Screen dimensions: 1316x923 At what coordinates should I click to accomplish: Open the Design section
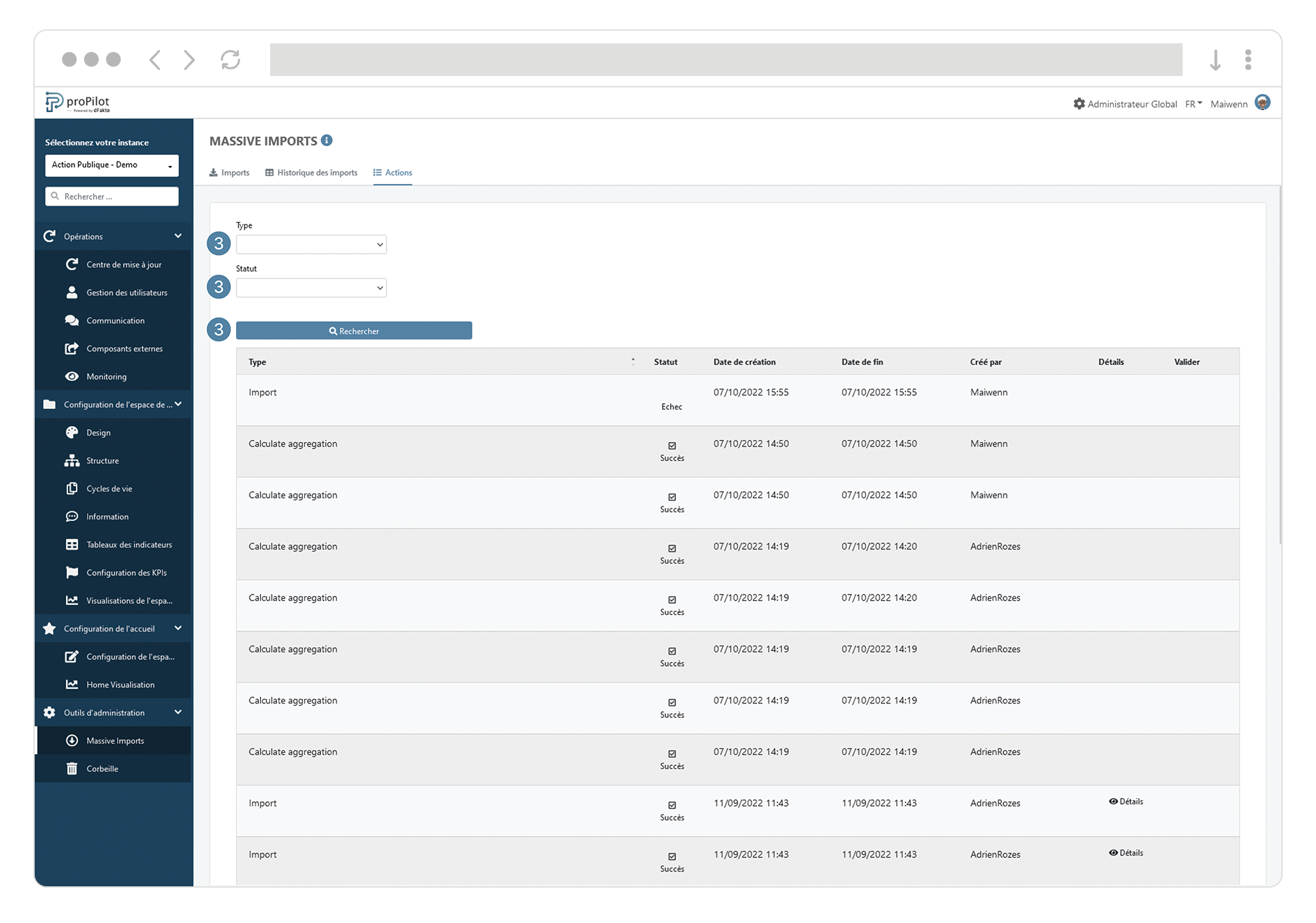click(x=99, y=432)
